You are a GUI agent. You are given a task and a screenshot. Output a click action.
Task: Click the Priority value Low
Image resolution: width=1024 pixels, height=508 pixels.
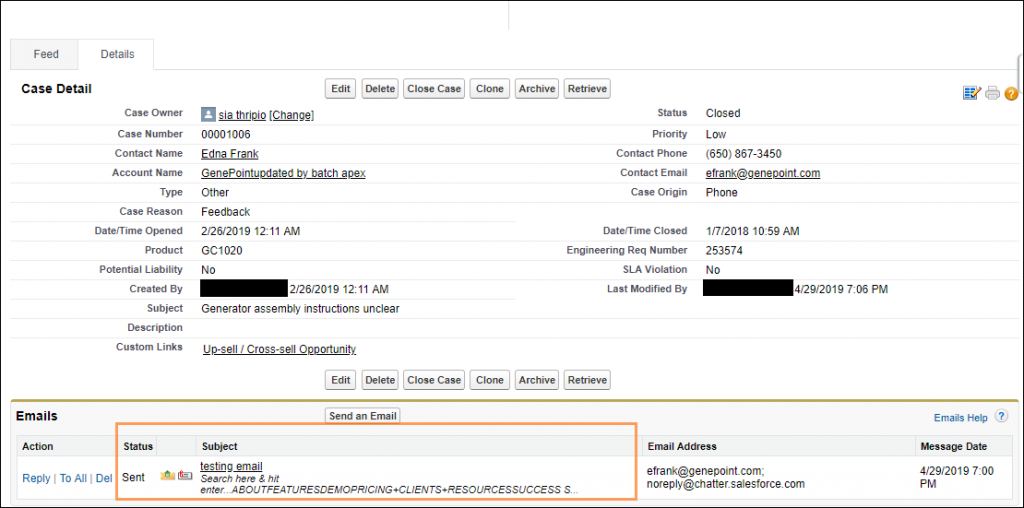(716, 135)
